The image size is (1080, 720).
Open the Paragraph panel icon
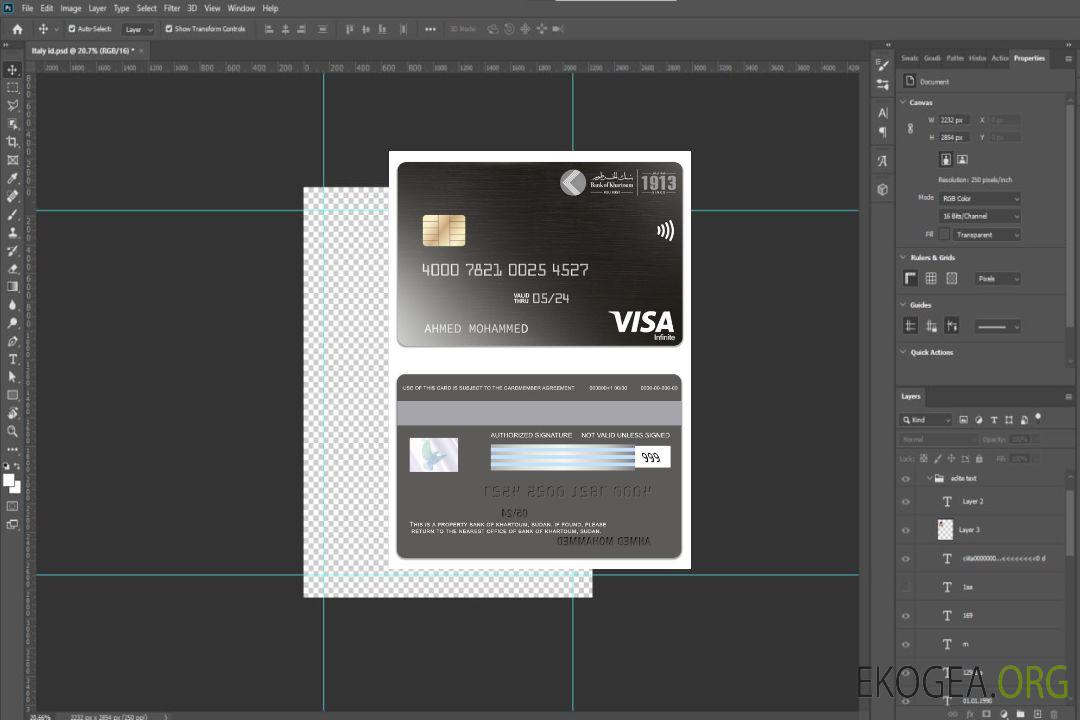[x=883, y=132]
